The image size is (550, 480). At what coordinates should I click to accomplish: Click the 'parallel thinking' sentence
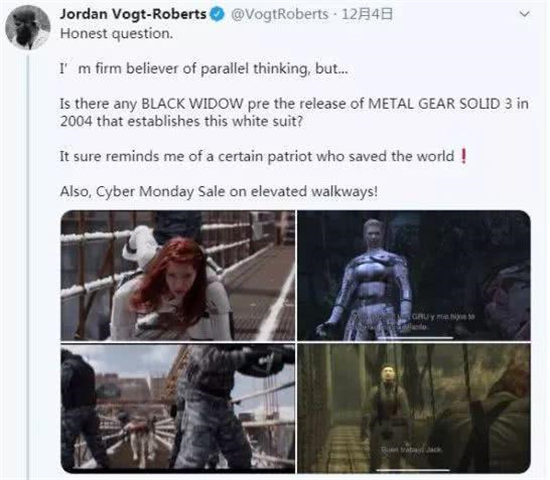(x=204, y=68)
